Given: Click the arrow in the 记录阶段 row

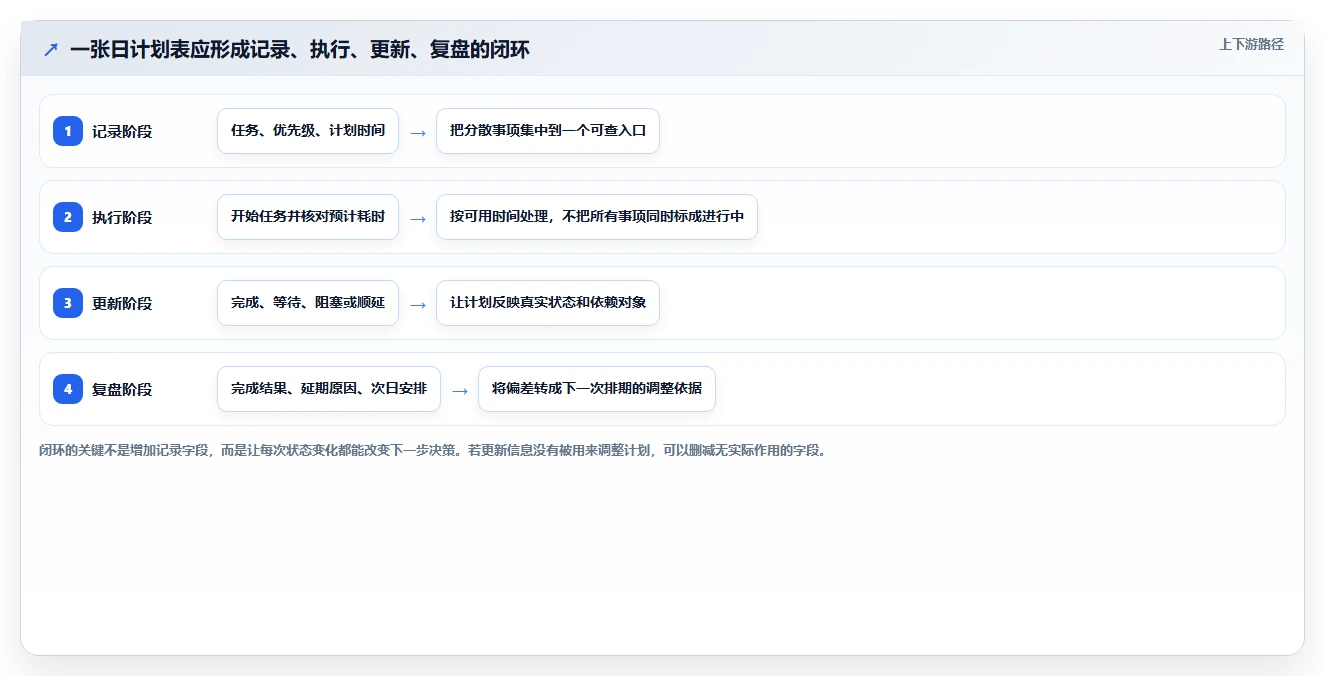Looking at the screenshot, I should tap(418, 132).
